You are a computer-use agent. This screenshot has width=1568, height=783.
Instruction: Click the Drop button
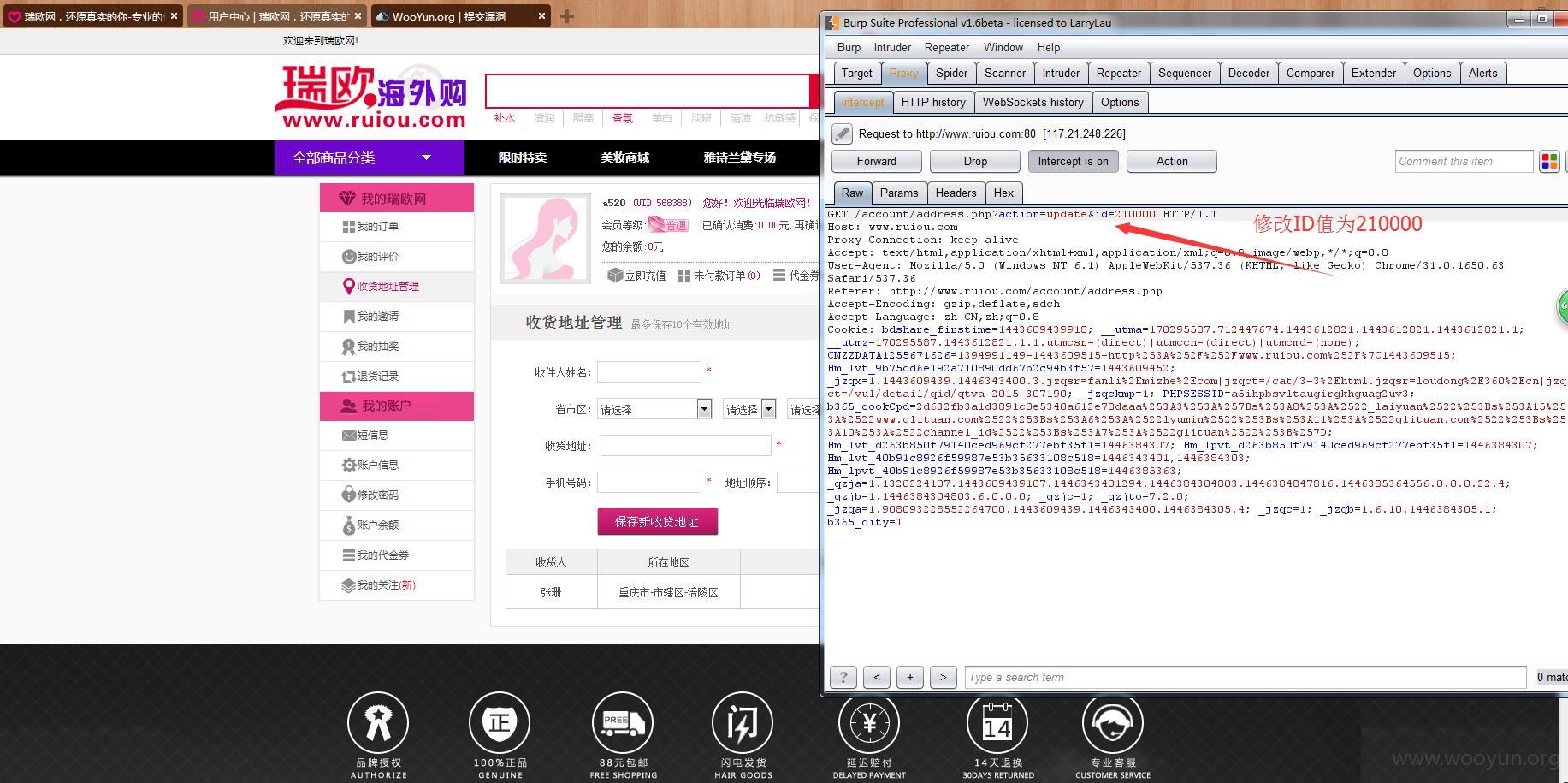click(975, 161)
